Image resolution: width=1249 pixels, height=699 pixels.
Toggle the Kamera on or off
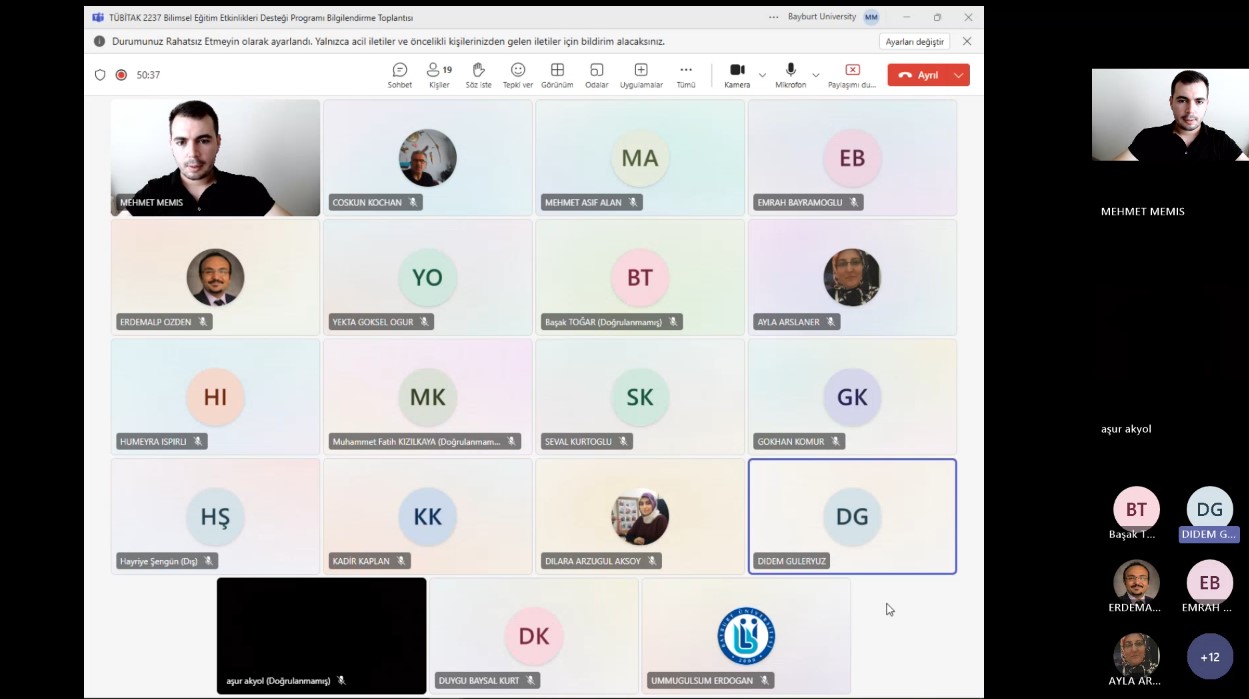pyautogui.click(x=737, y=75)
